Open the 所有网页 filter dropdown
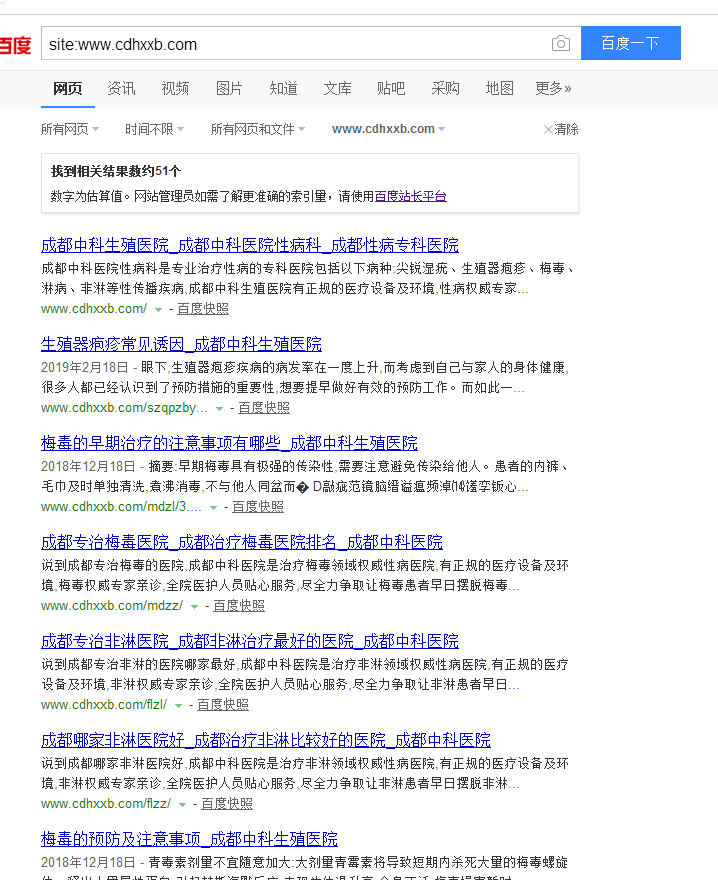 (x=70, y=129)
